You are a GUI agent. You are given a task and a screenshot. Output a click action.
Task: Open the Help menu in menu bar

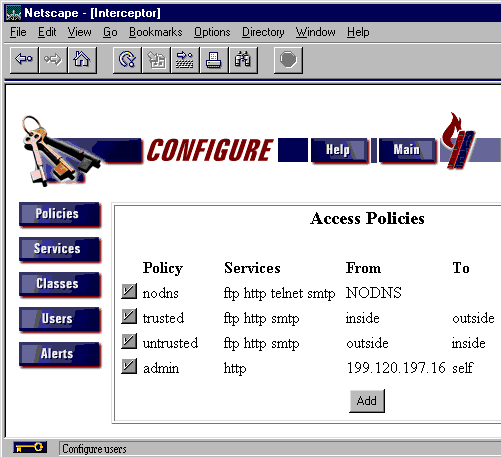pyautogui.click(x=358, y=32)
